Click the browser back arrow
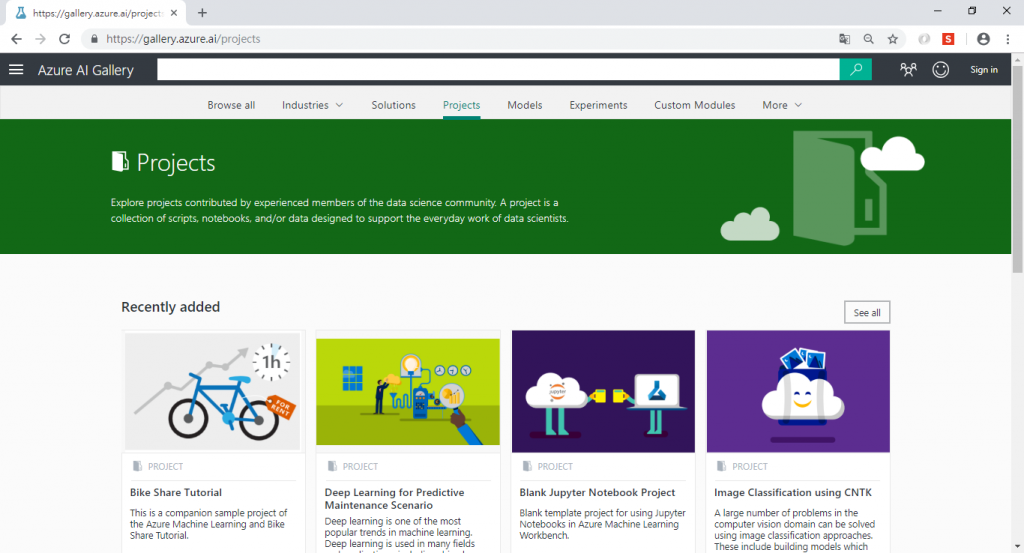 pos(16,39)
